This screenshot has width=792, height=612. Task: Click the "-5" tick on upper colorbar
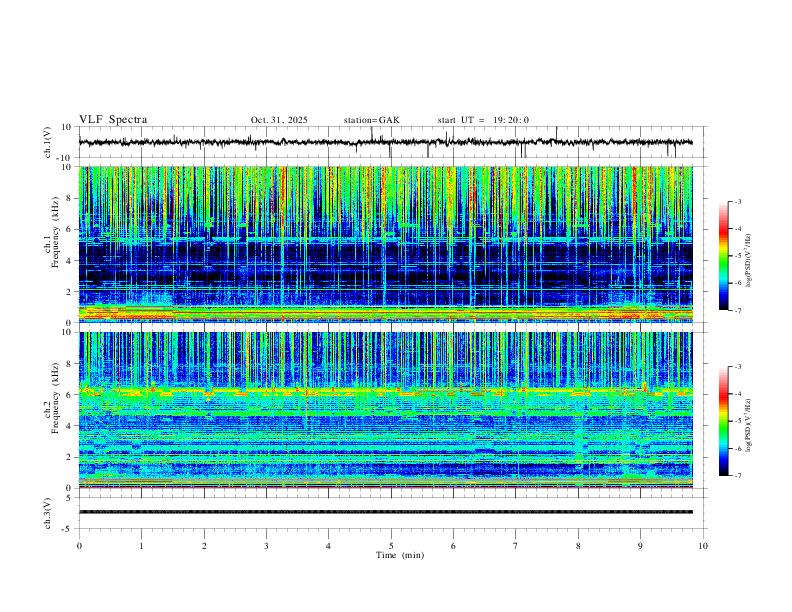737,256
